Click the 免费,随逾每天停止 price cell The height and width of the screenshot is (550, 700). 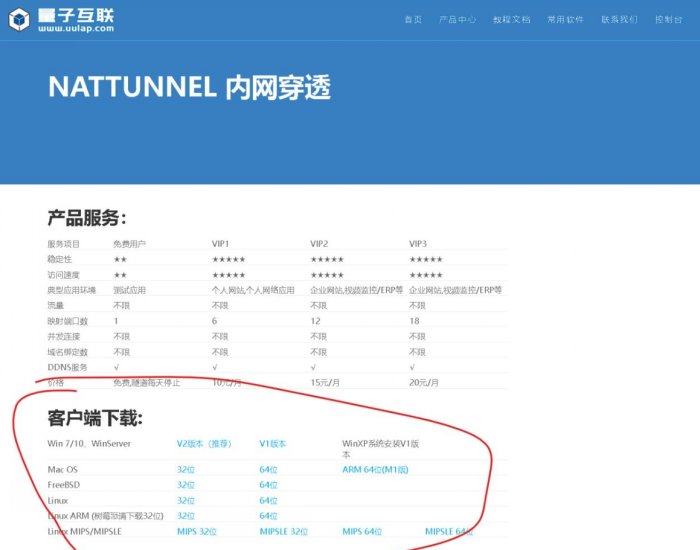tap(146, 383)
